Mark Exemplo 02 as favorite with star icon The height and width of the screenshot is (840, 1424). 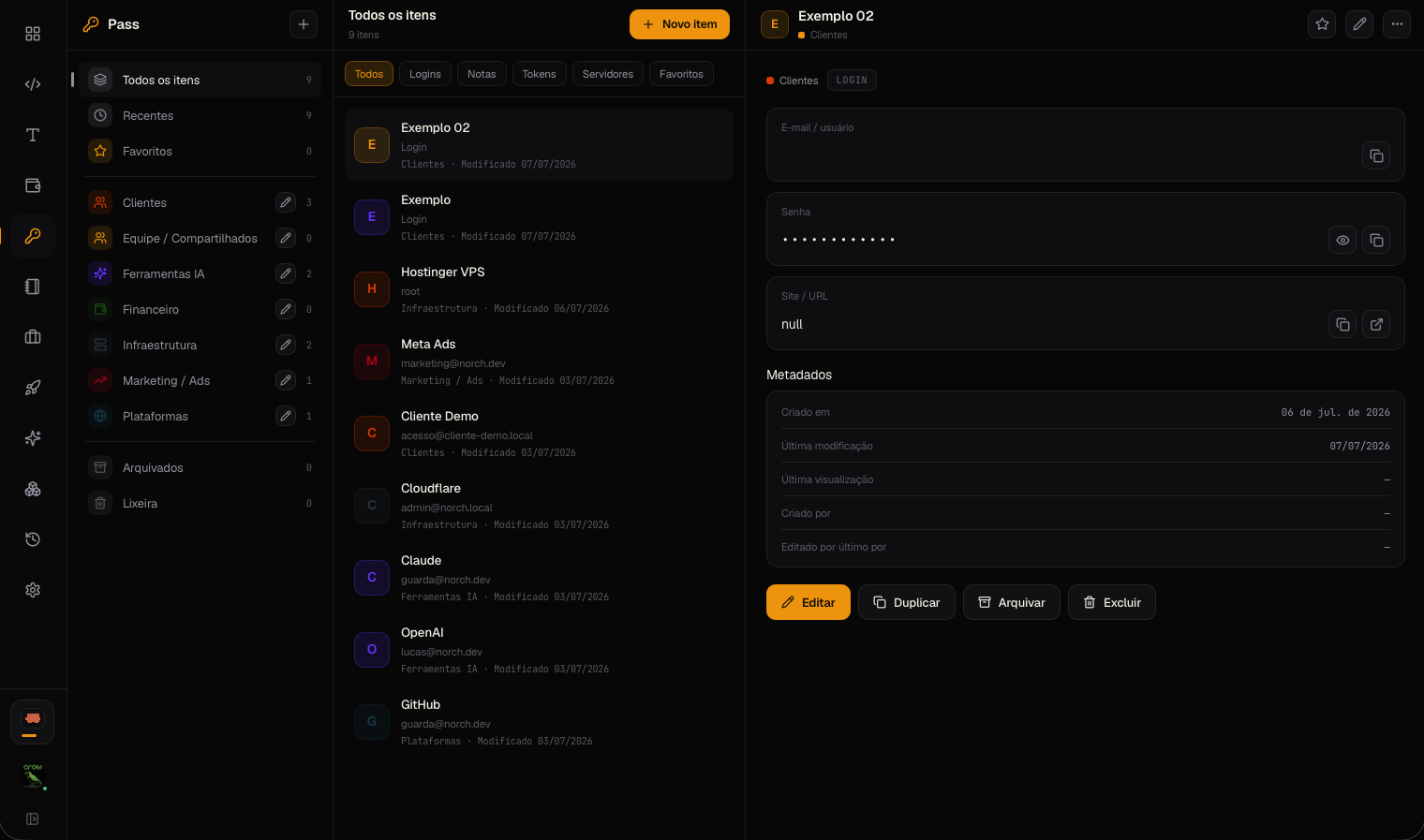click(1322, 24)
